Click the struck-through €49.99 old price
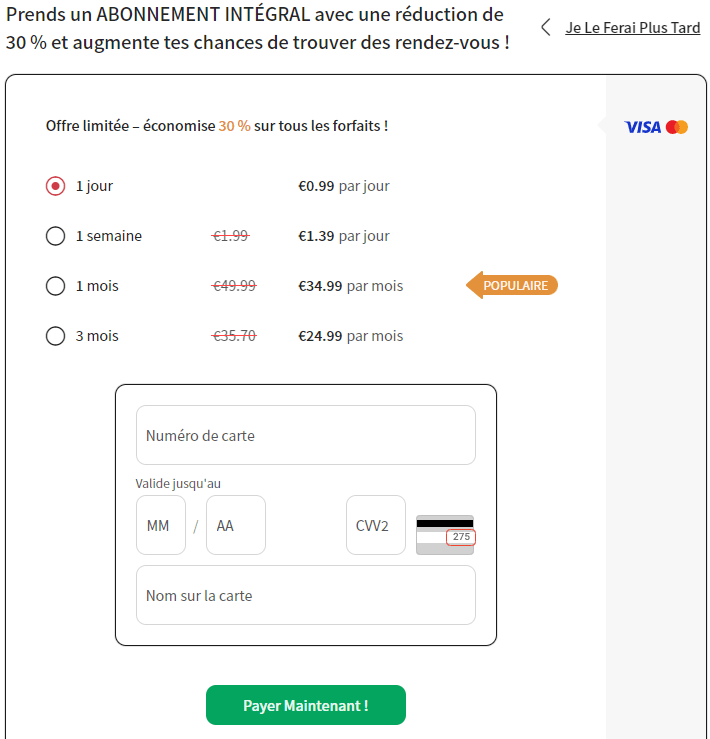Screen dimensions: 710x739 pos(234,286)
